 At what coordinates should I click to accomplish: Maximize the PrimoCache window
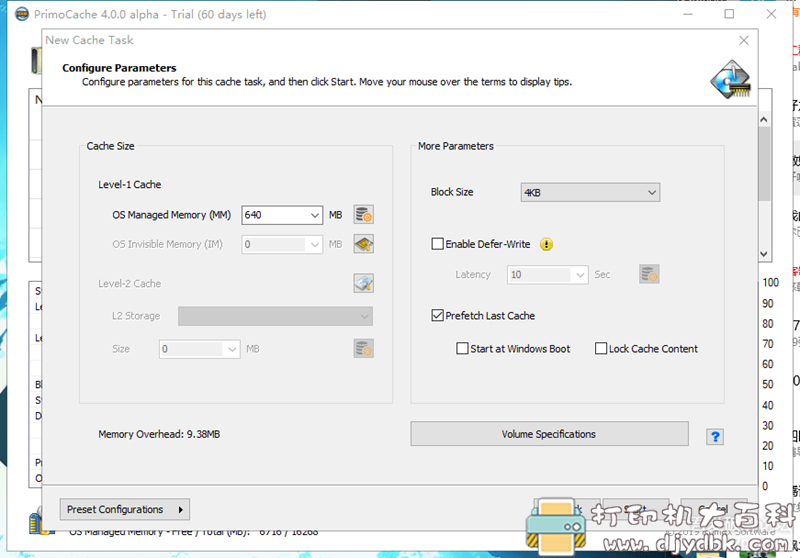(729, 14)
